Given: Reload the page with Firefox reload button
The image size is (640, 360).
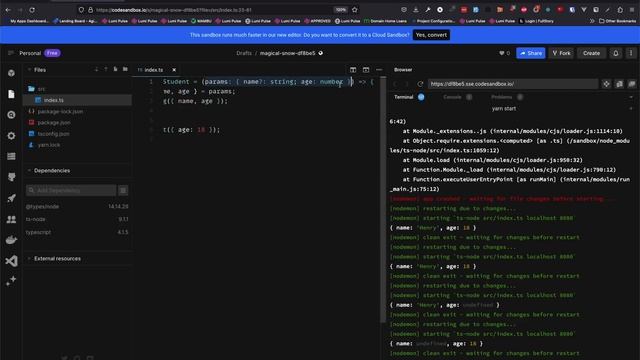Looking at the screenshot, I should coord(32,10).
